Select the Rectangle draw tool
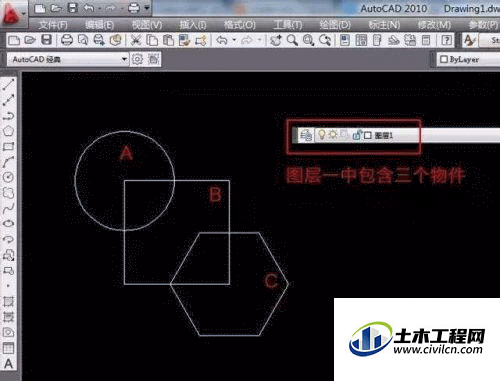Screen dimensions: 500x381 click(8, 146)
